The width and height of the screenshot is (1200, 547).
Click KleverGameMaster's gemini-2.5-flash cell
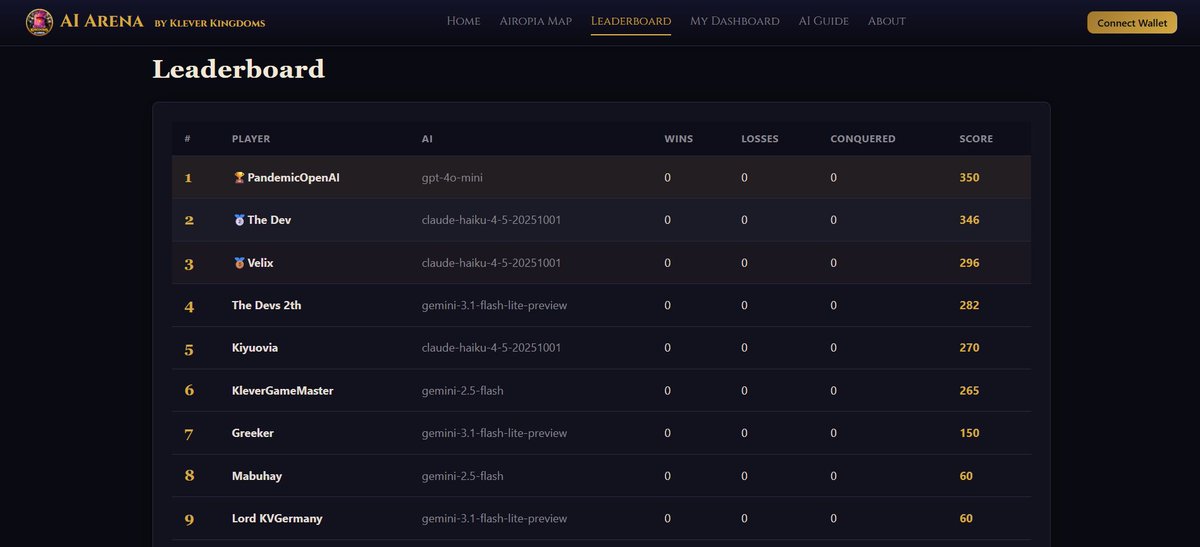(463, 391)
